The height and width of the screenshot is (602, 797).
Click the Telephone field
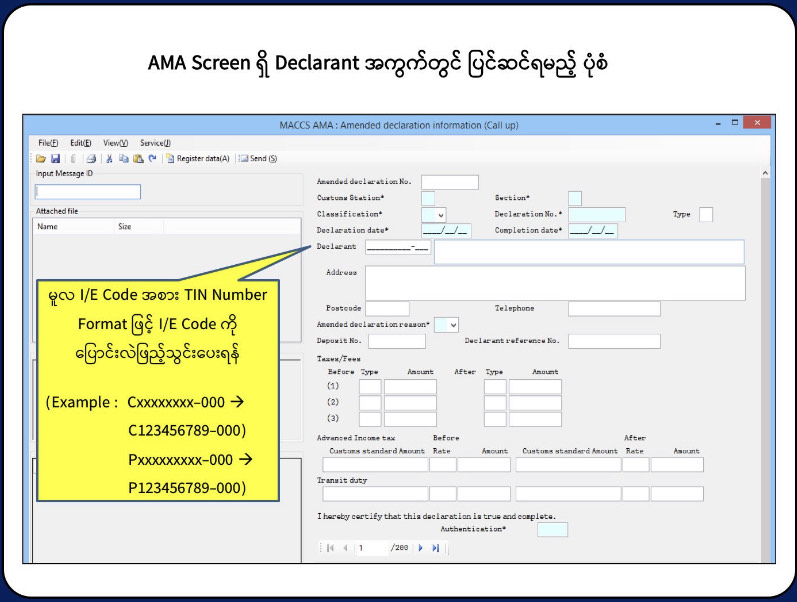click(x=614, y=309)
